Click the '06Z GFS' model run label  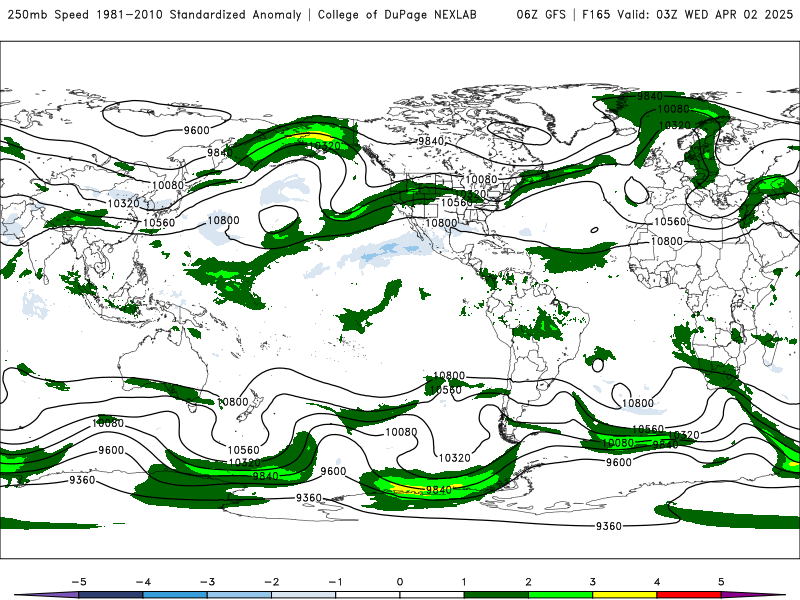coord(541,15)
